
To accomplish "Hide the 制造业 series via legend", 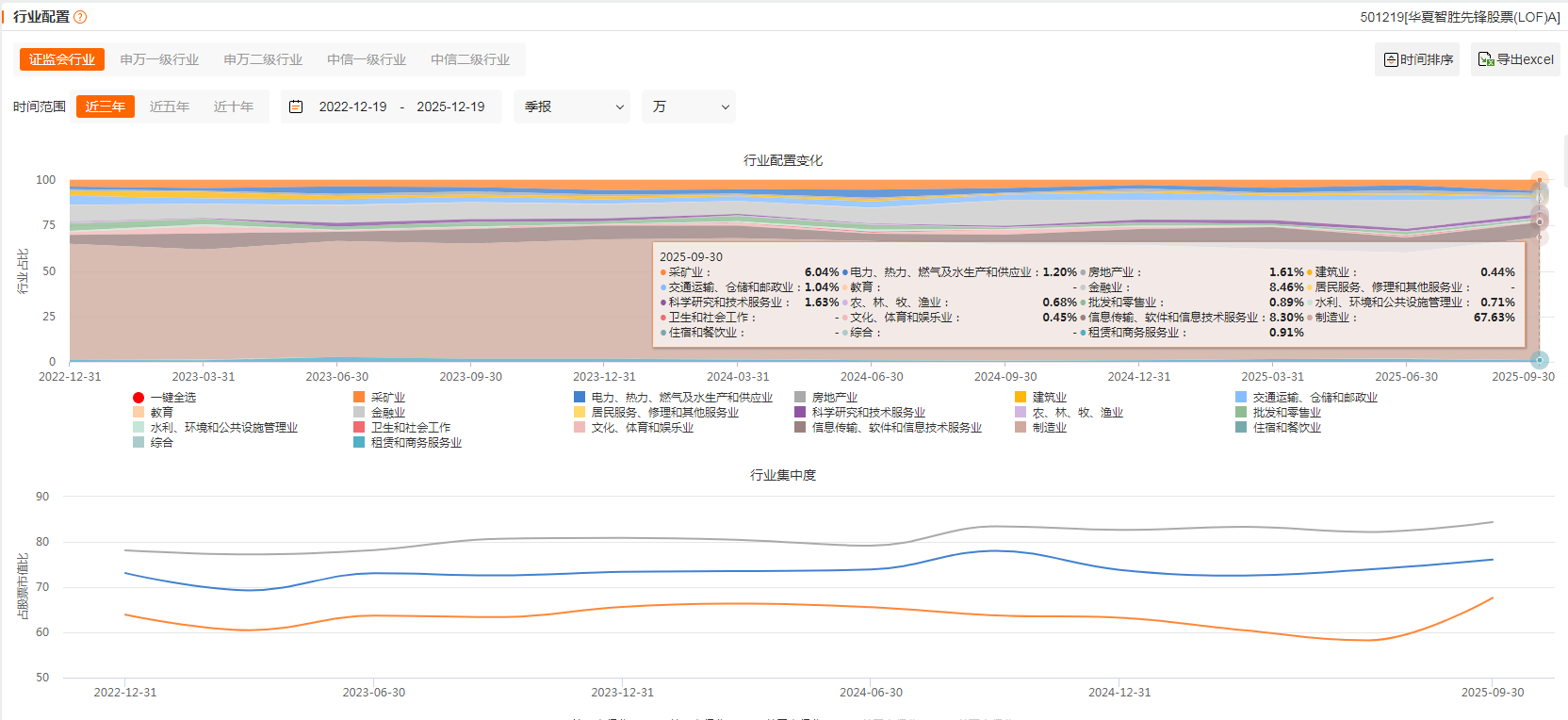I will [x=1021, y=428].
